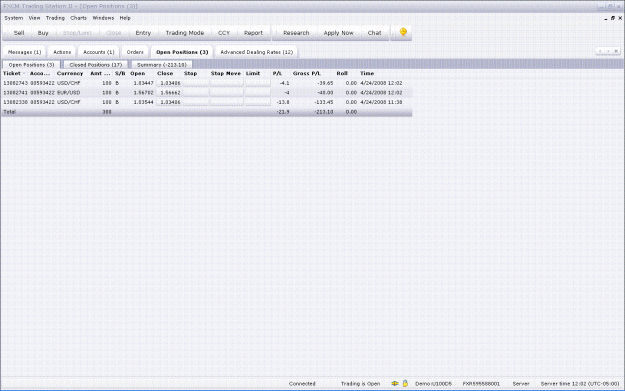The height and width of the screenshot is (391, 625).
Task: Open the Trading menu
Action: 55,18
